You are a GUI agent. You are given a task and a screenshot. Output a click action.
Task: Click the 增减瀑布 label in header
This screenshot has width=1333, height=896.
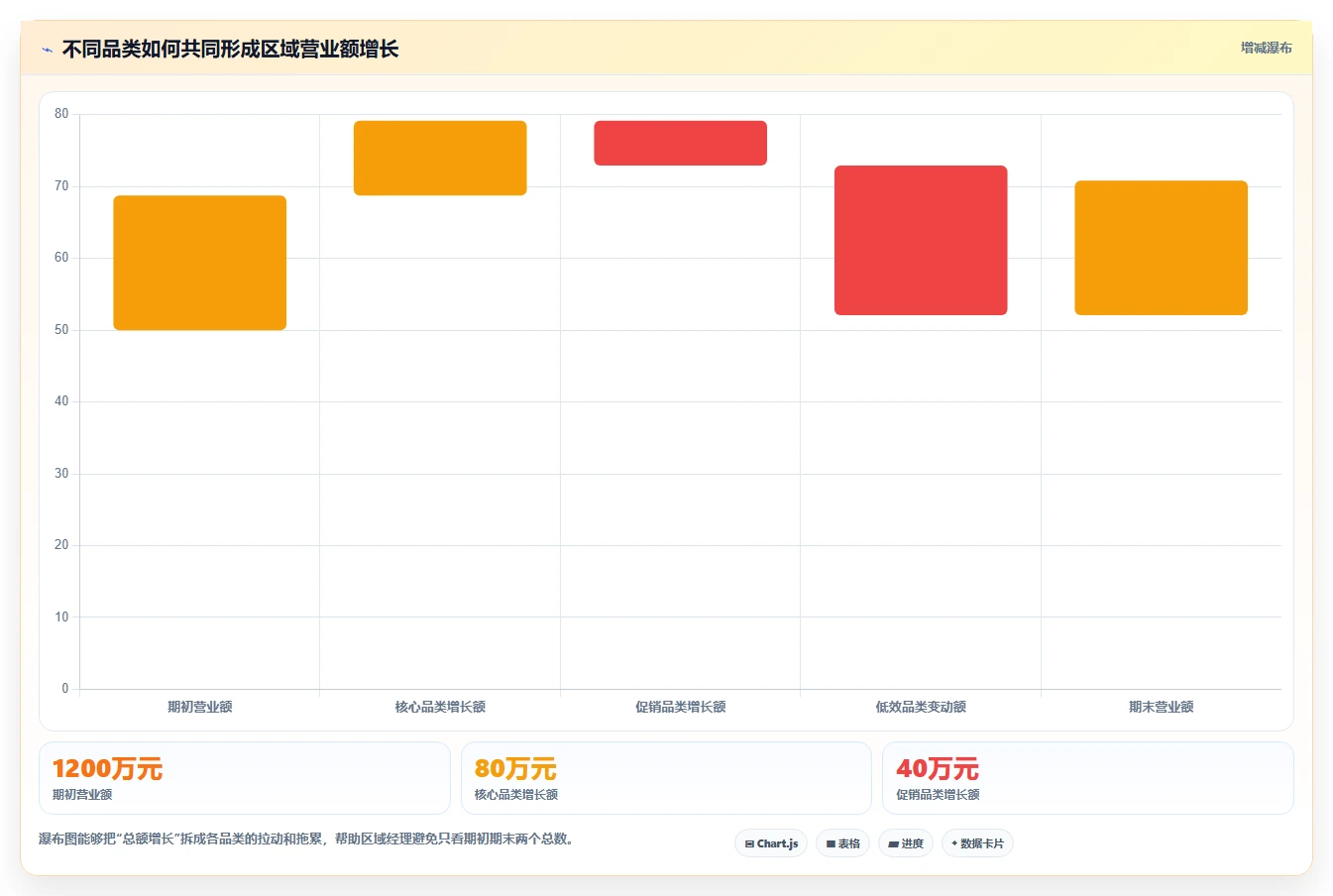point(1266,48)
